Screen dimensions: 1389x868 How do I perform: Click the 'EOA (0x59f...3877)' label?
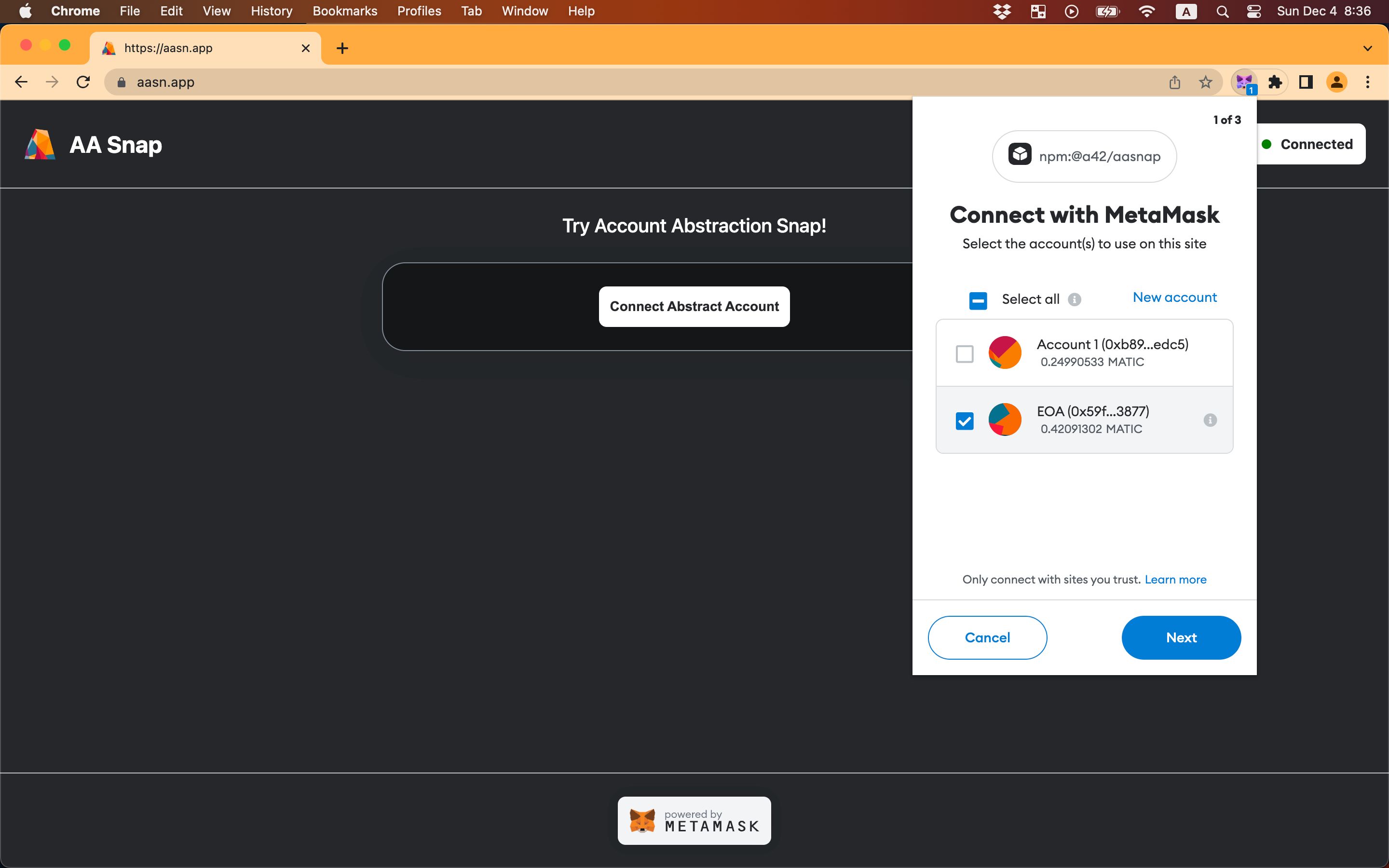1093,412
